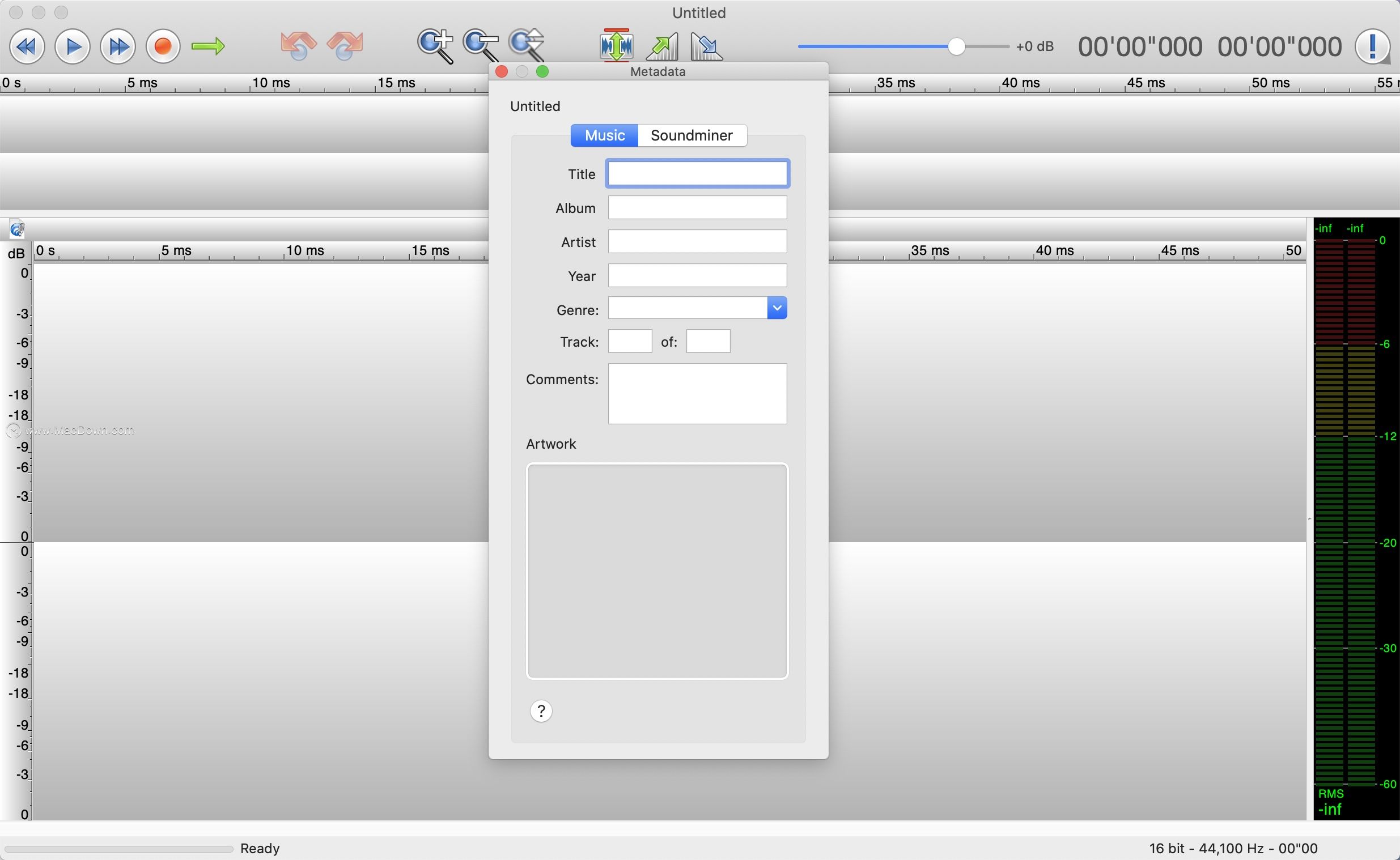
Task: Click the Track number field
Action: (630, 341)
